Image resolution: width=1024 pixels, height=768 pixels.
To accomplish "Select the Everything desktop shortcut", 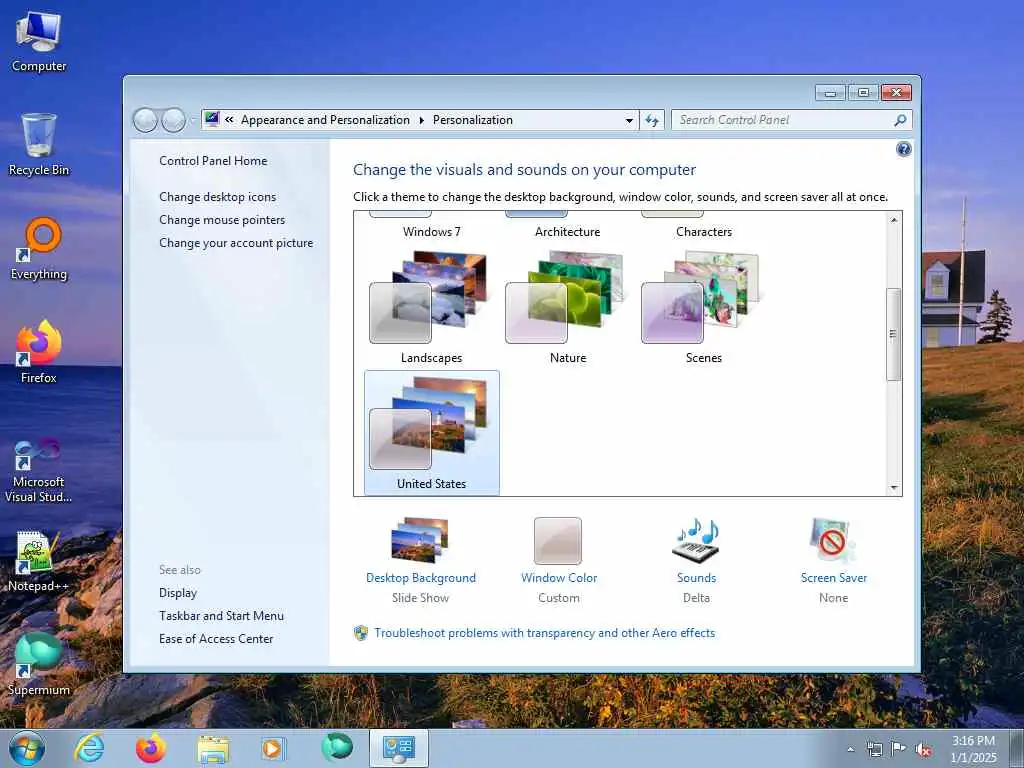I will tap(39, 249).
